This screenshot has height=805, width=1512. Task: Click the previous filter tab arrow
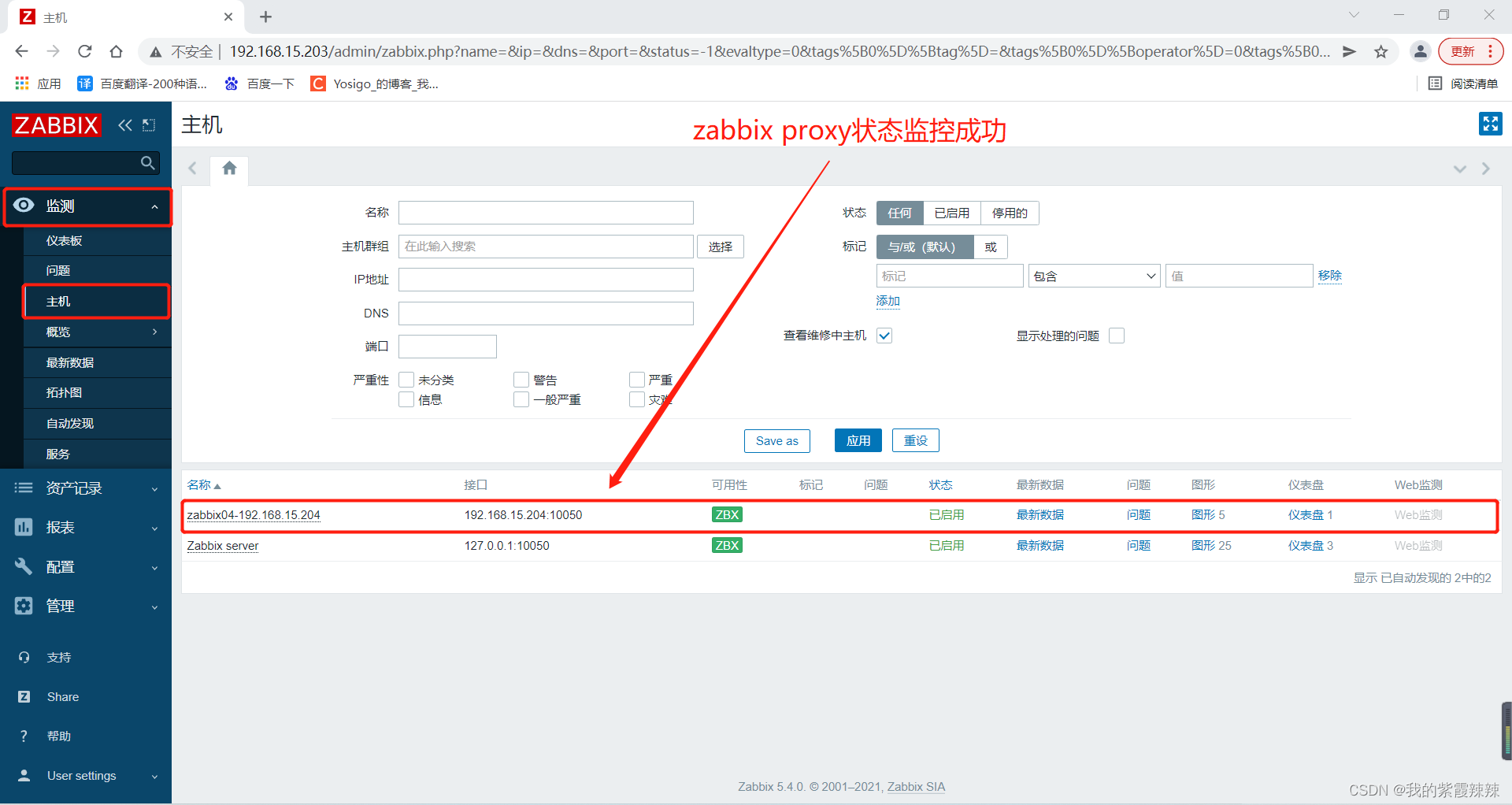coord(193,169)
